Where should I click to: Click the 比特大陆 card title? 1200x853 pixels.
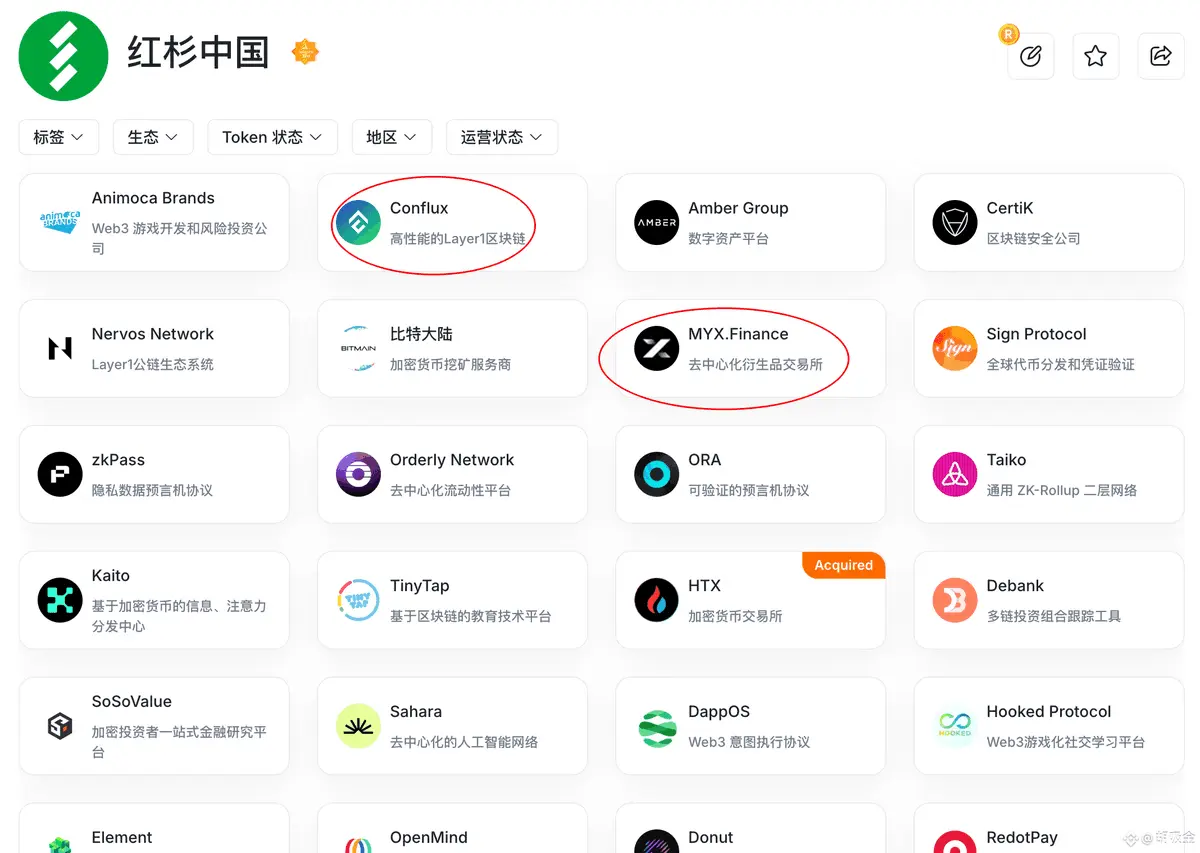[421, 334]
